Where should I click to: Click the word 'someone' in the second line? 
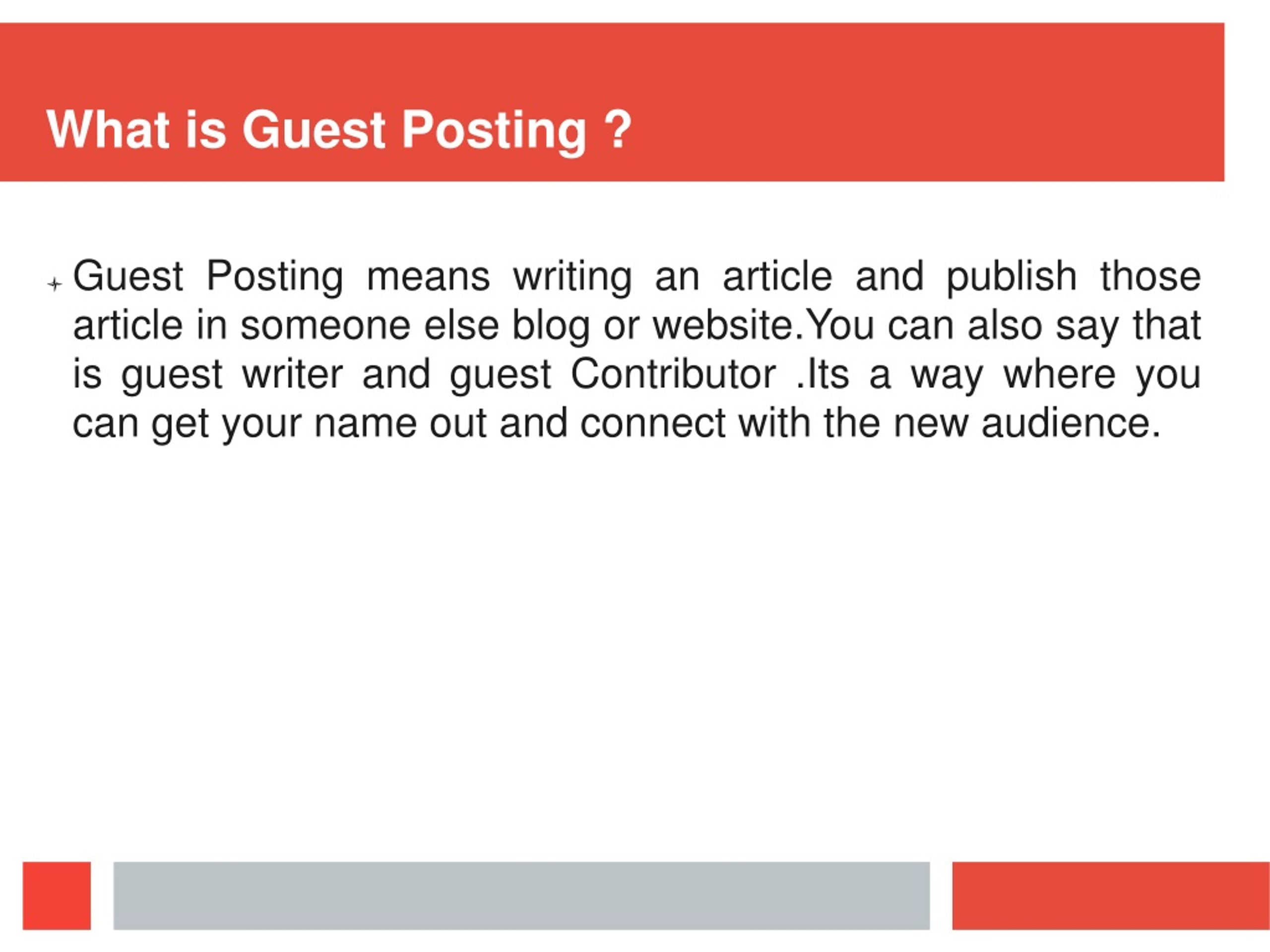pos(325,325)
